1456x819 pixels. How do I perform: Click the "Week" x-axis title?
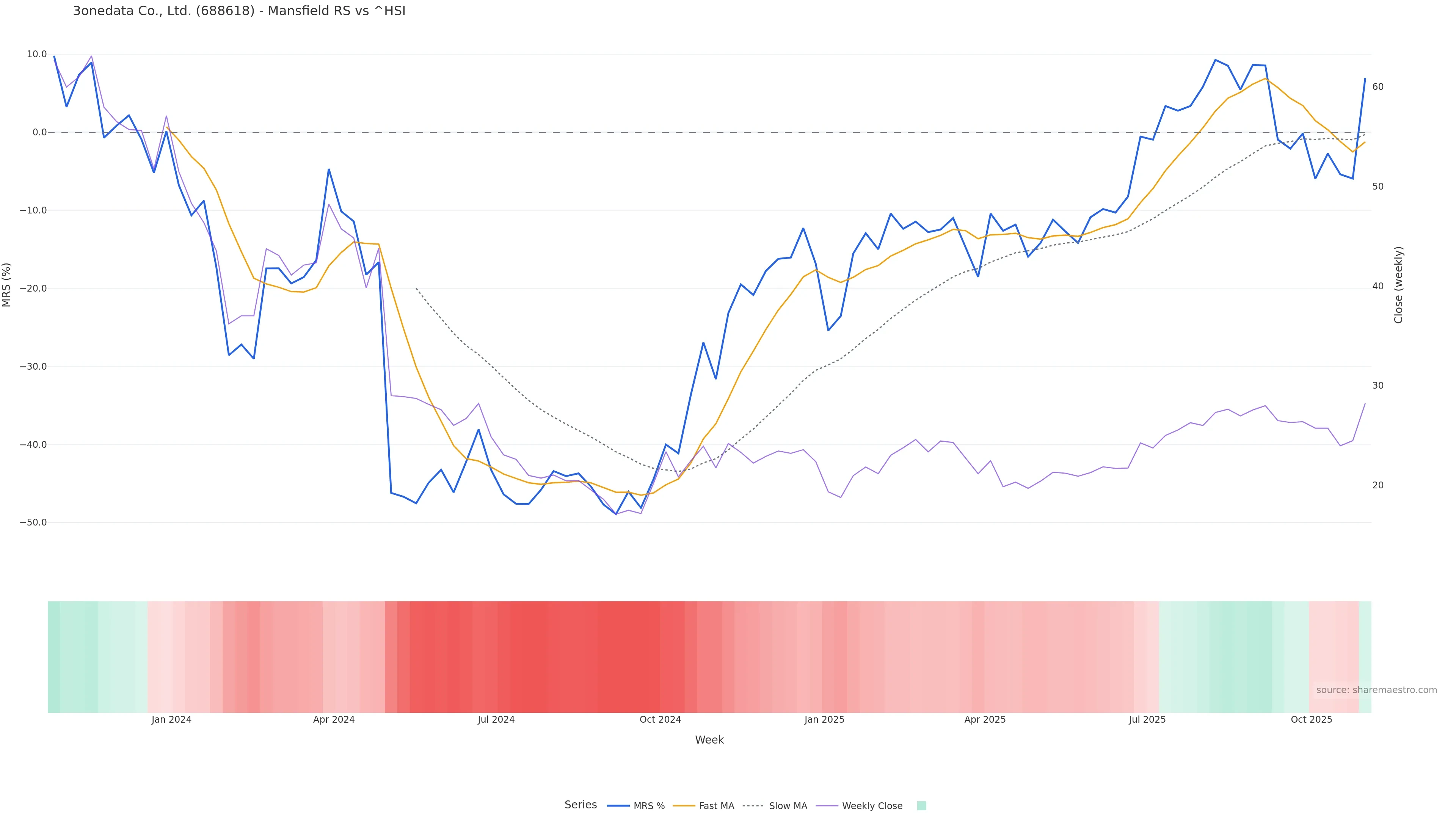[709, 740]
